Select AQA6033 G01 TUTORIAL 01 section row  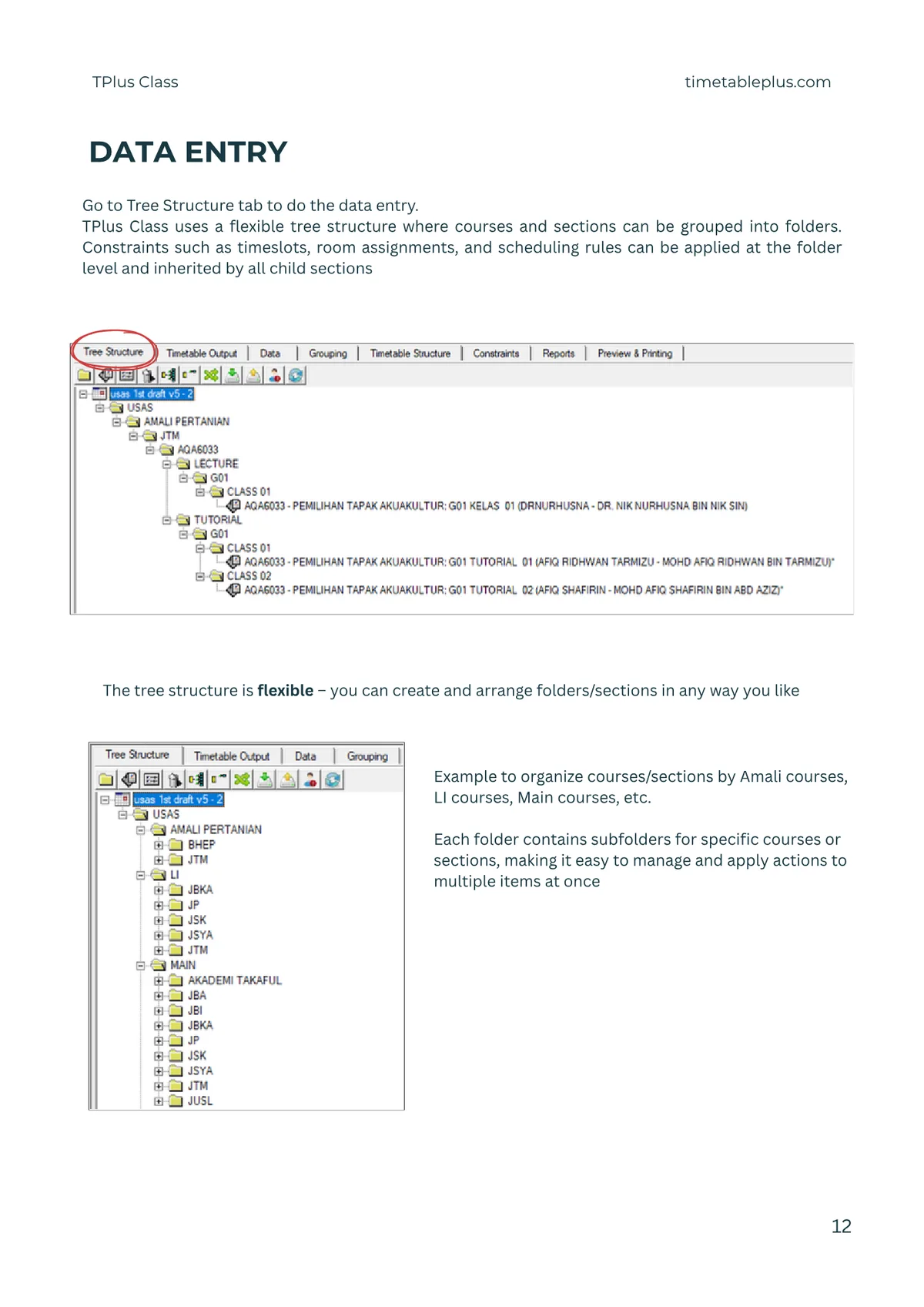(x=539, y=562)
